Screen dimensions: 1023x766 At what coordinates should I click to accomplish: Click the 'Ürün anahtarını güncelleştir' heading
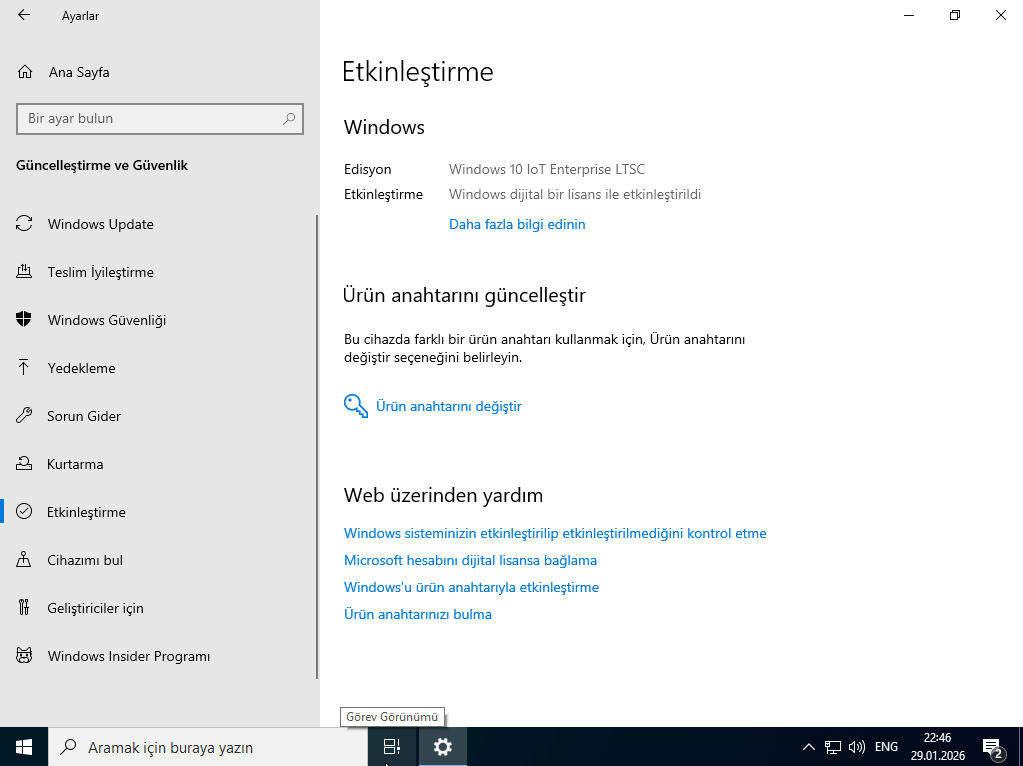pos(464,295)
